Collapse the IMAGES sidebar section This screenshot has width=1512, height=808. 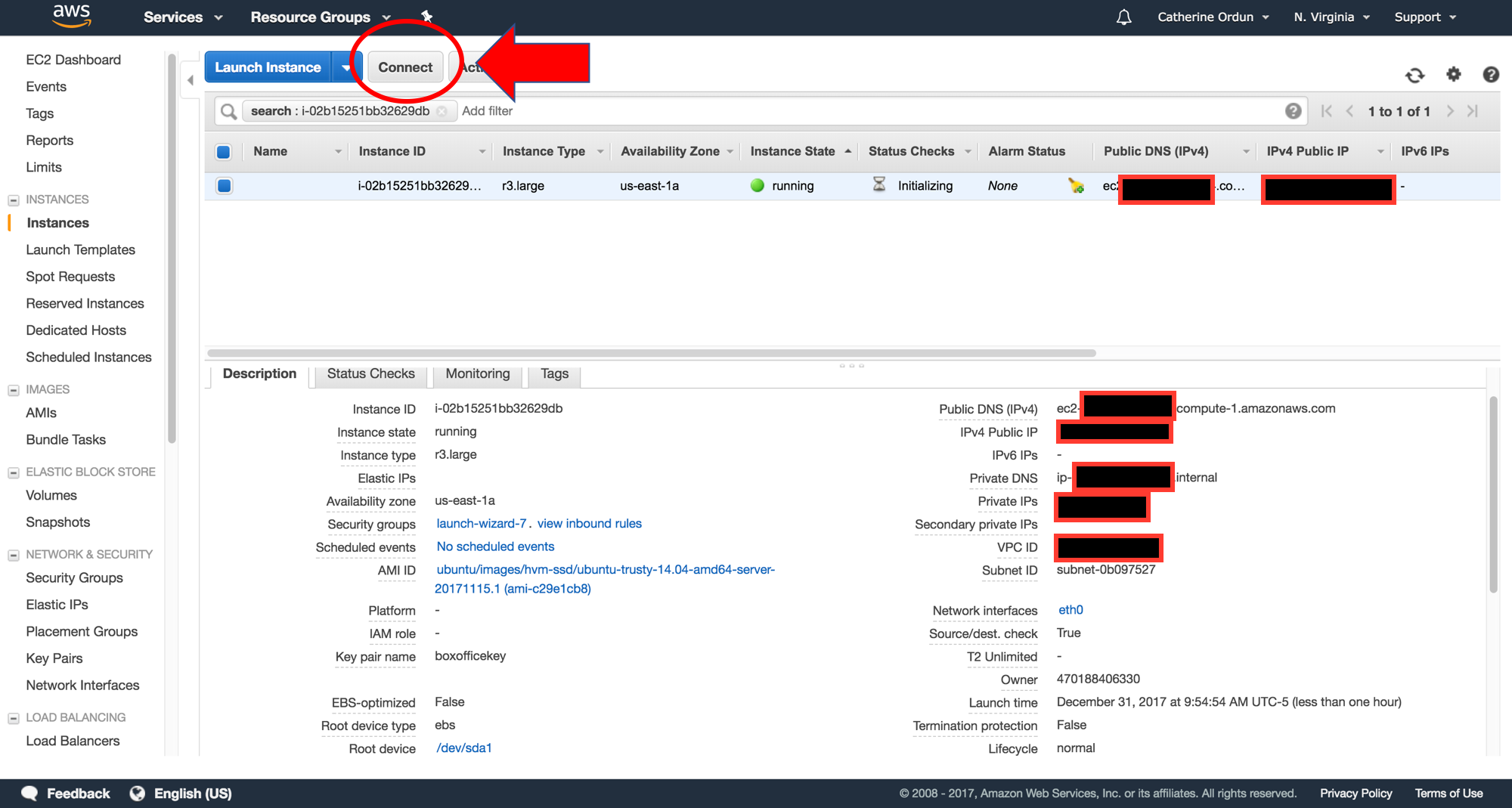click(14, 390)
